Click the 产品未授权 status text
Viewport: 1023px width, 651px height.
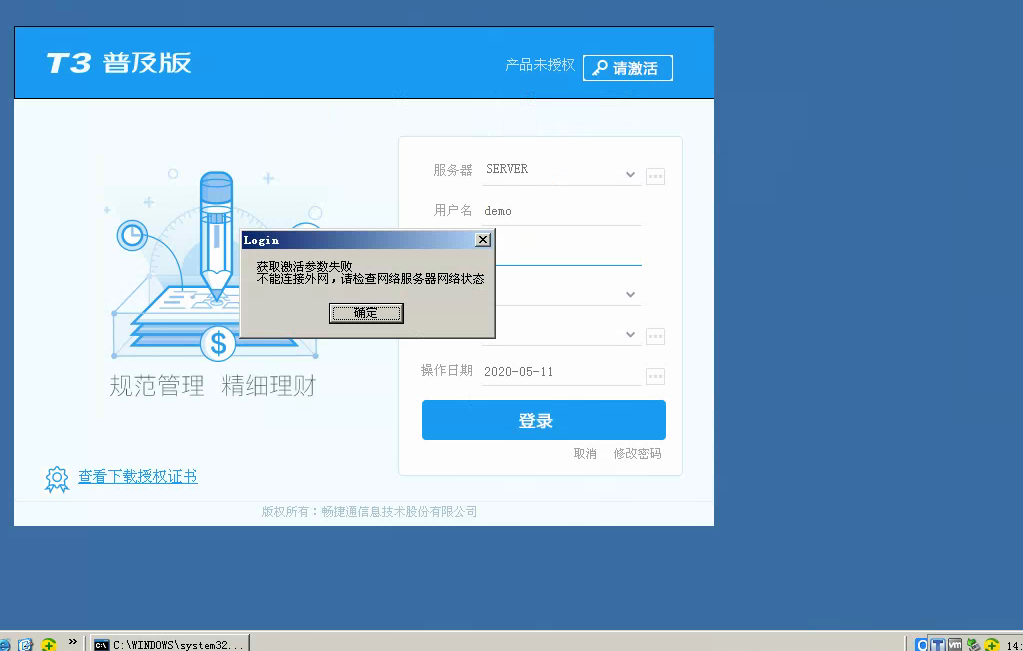[x=540, y=65]
